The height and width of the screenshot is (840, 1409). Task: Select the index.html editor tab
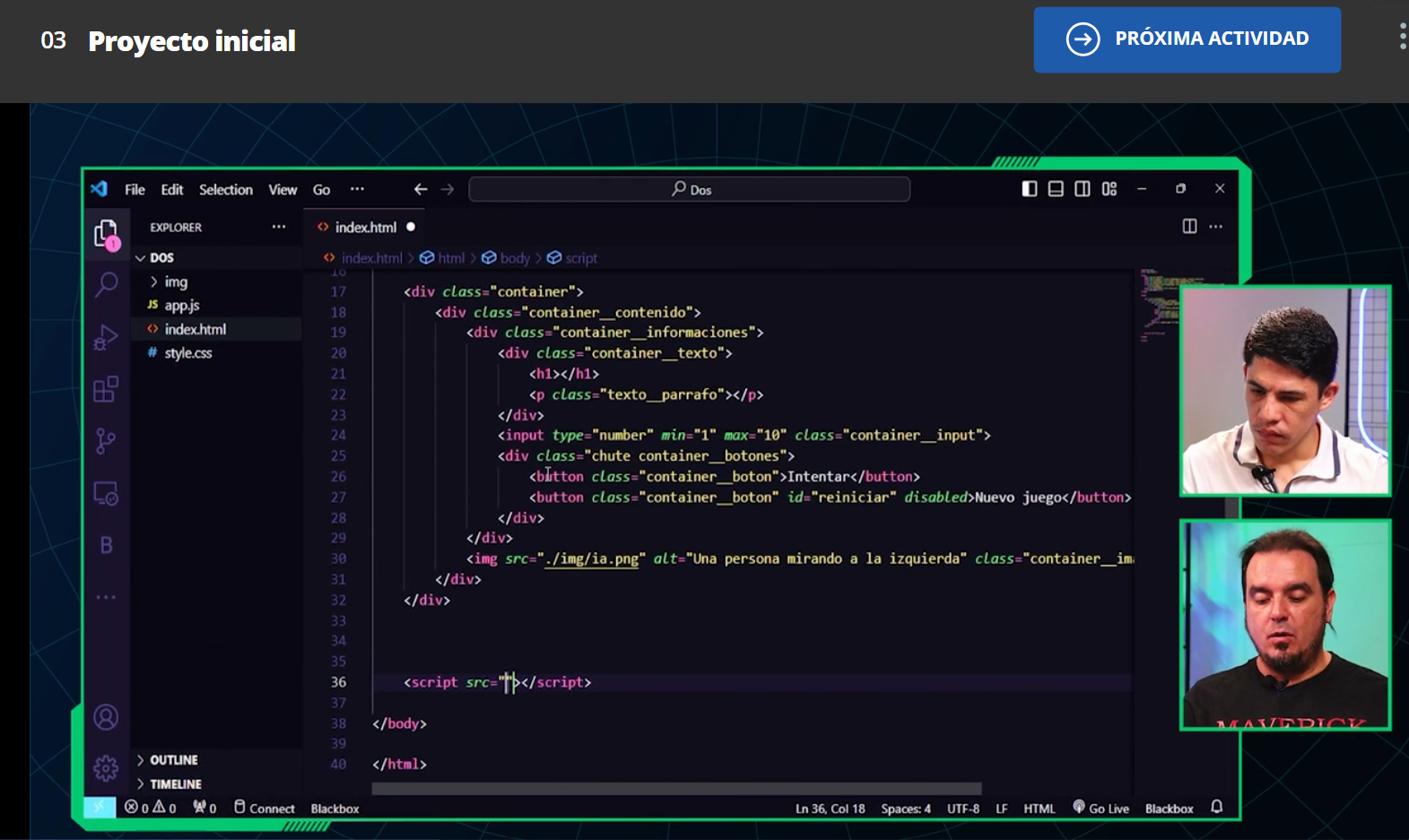pyautogui.click(x=366, y=227)
